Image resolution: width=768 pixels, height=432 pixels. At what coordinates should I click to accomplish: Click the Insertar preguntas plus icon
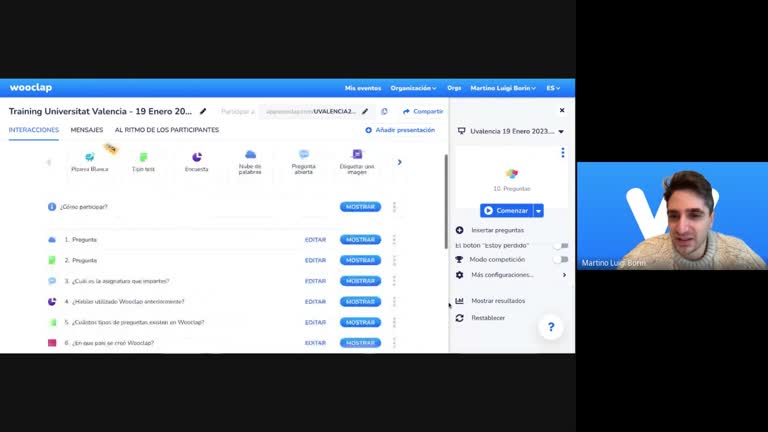click(x=459, y=230)
